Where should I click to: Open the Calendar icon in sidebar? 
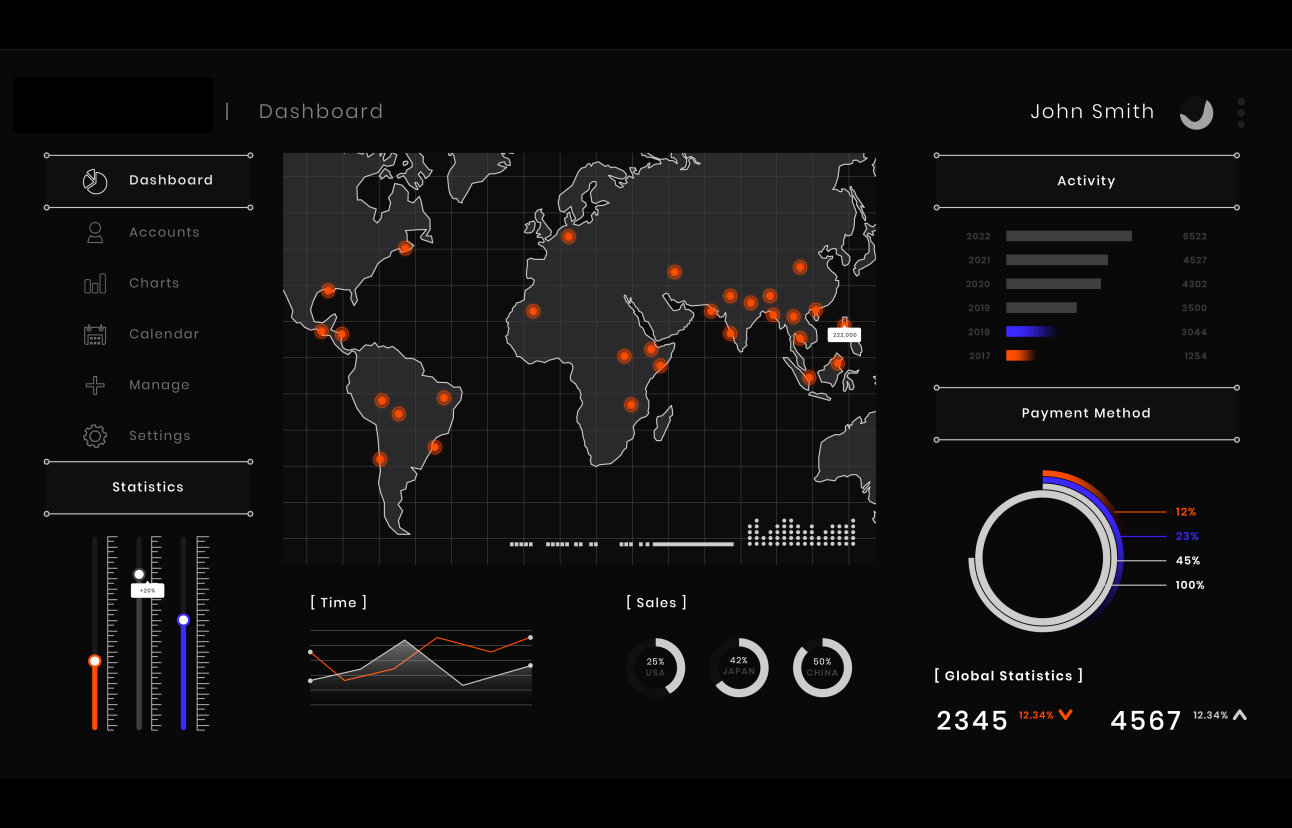coord(95,335)
